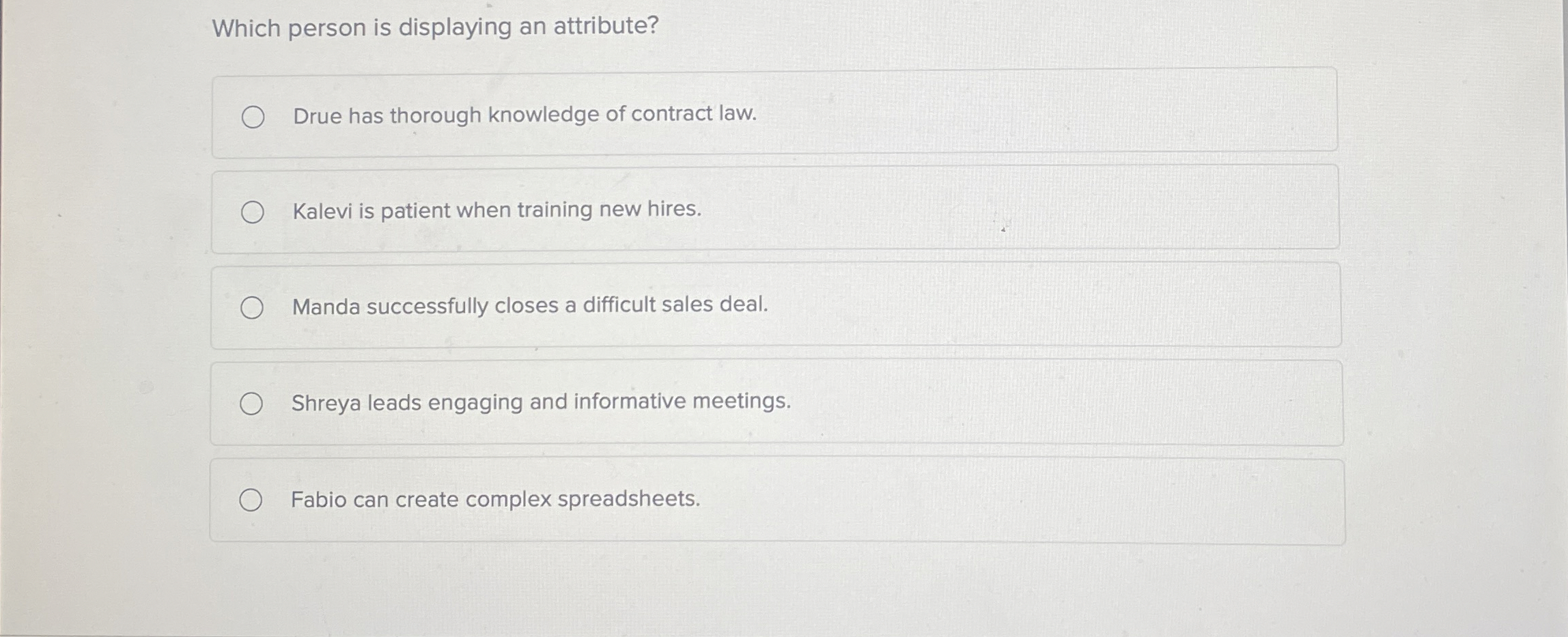Click the text 'Drue has thorough knowledge of contract law.'

(x=525, y=115)
